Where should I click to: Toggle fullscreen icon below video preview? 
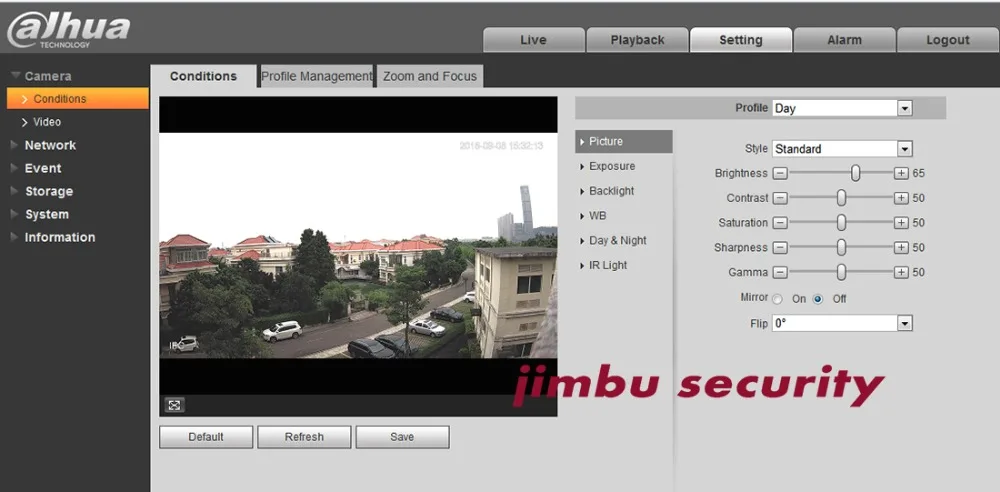[175, 405]
